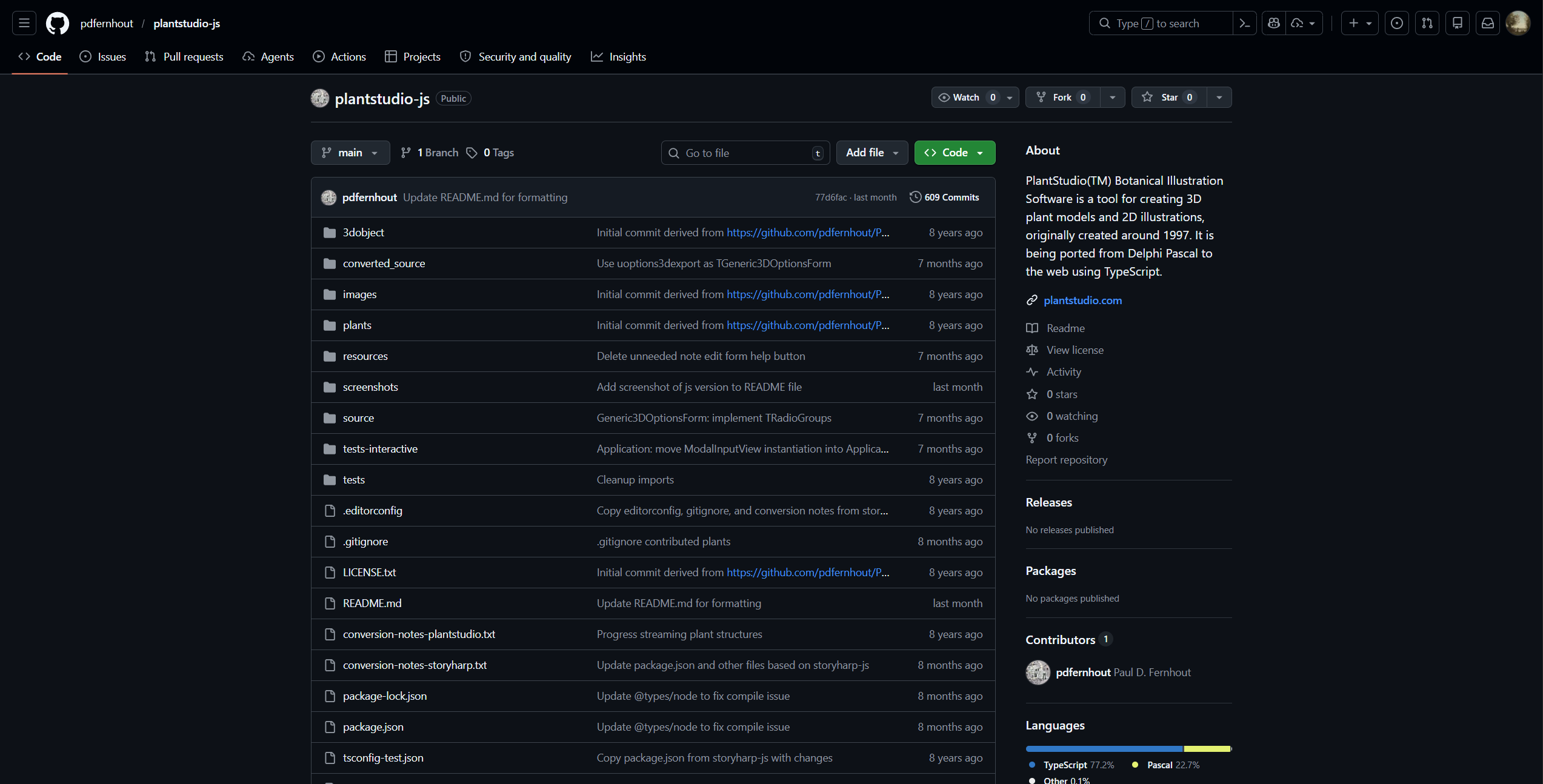This screenshot has width=1543, height=784.
Task: Open the 609 Commits history
Action: 944,197
